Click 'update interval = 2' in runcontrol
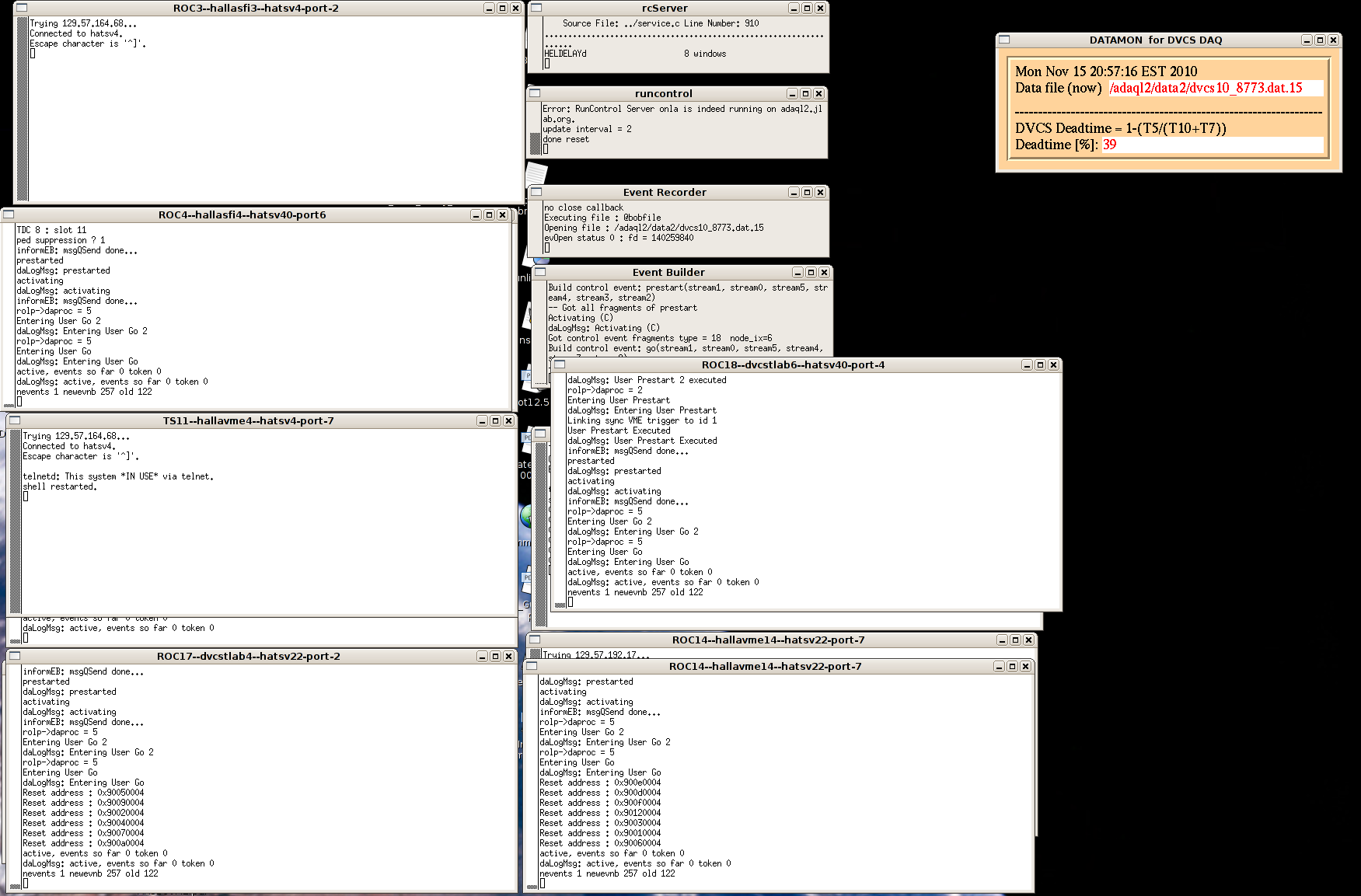 [x=587, y=129]
